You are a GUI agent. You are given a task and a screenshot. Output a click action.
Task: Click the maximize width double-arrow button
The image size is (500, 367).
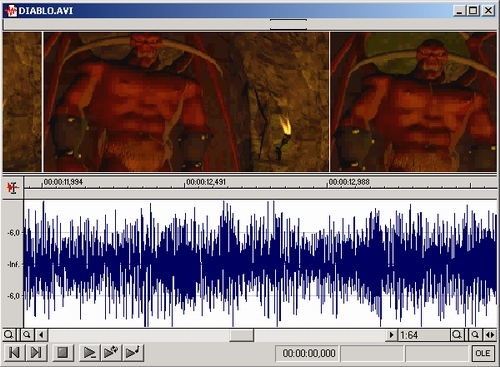click(489, 335)
